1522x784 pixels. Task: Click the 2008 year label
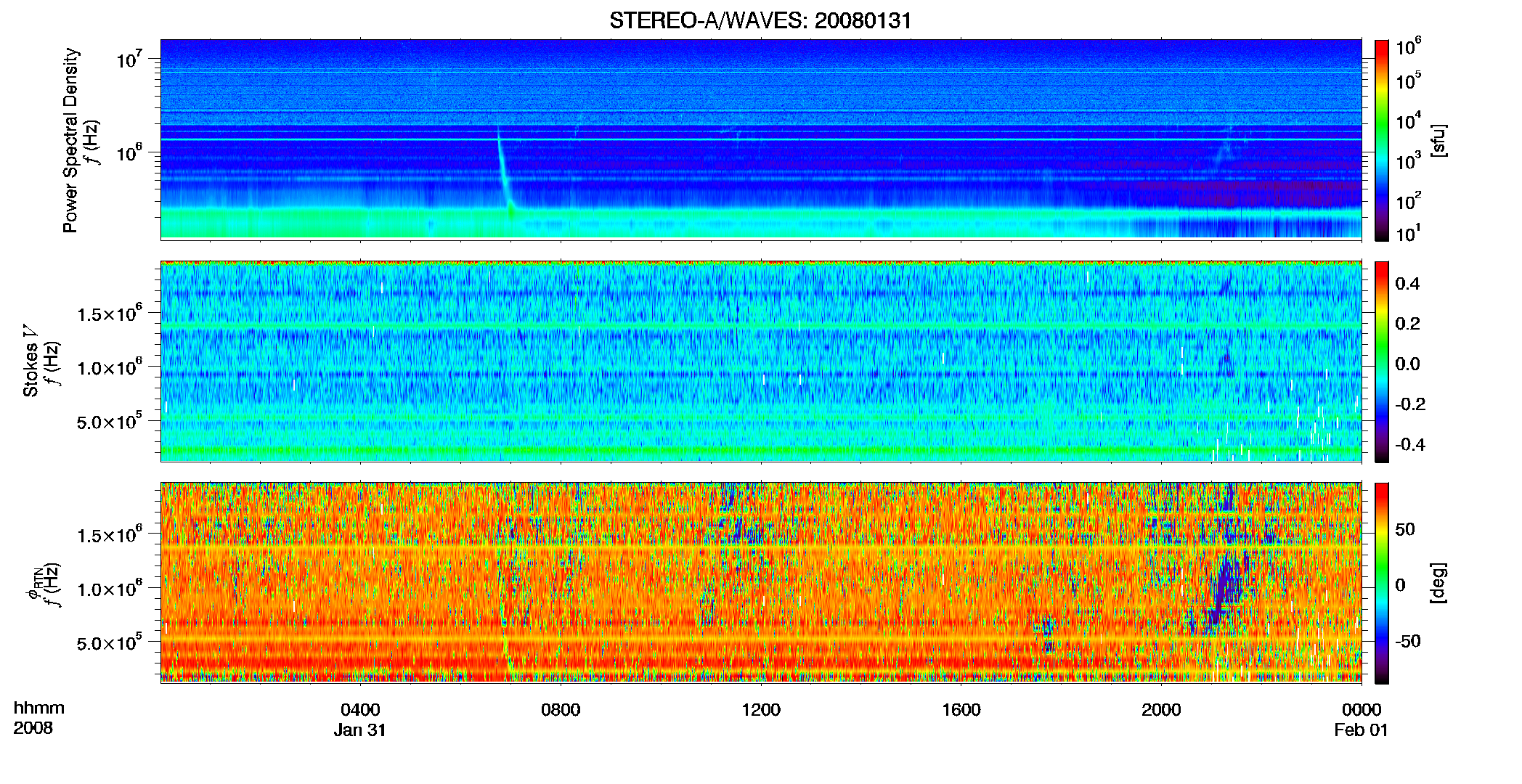coord(33,728)
